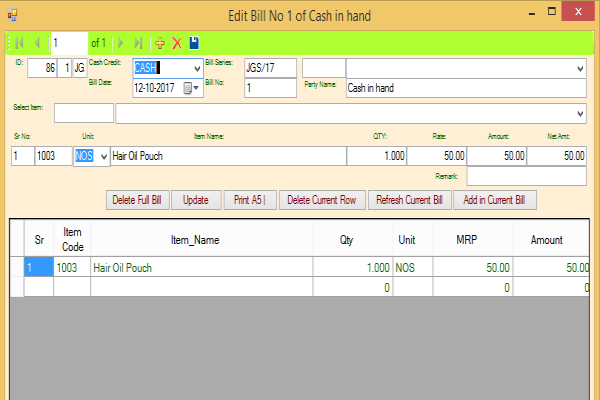Select the row header of Hair Oil Pouch row
The height and width of the screenshot is (400, 600).
[x=17, y=267]
